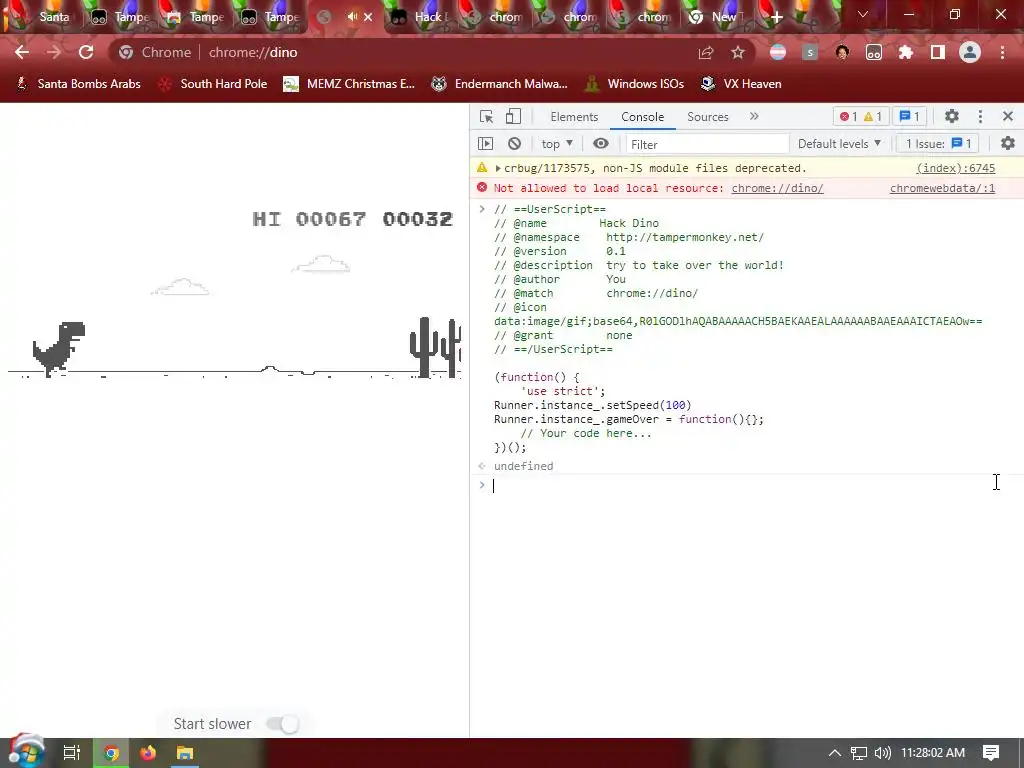1024x768 pixels.
Task: Select the JavaScript context 'top' dropdown
Action: click(x=556, y=144)
